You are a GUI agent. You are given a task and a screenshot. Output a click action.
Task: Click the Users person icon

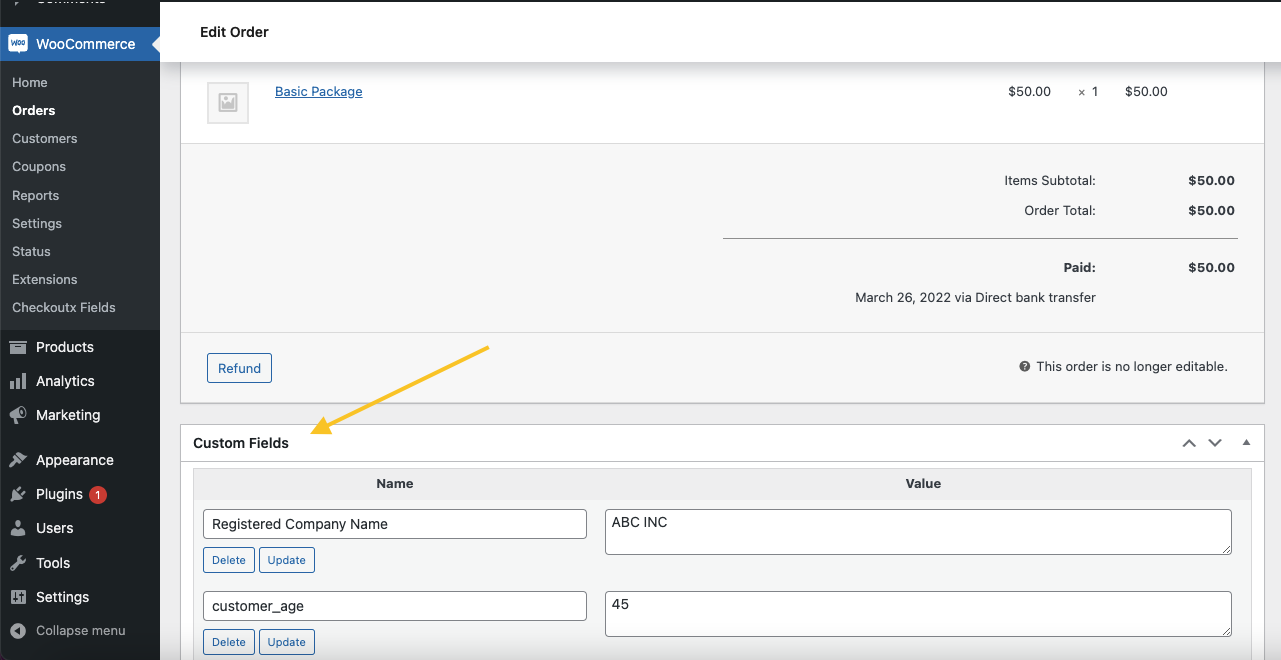tap(18, 528)
